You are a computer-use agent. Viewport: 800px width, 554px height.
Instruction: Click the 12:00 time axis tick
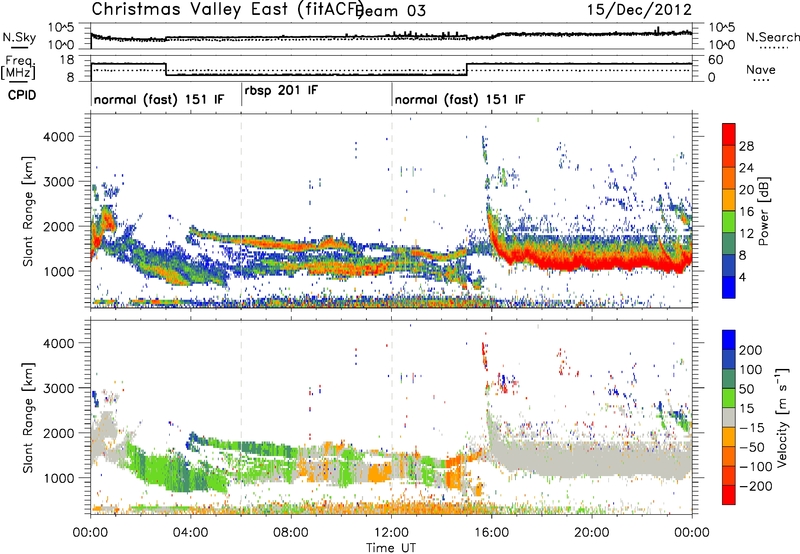(391, 533)
